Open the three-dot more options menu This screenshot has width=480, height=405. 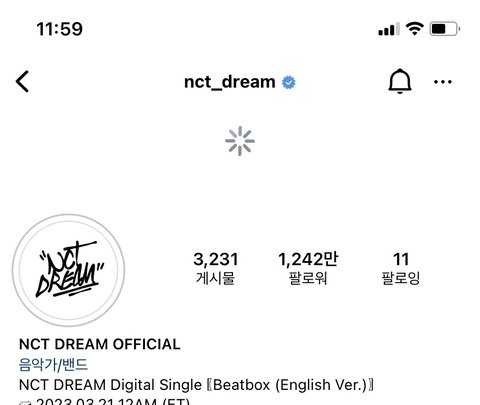pyautogui.click(x=443, y=82)
